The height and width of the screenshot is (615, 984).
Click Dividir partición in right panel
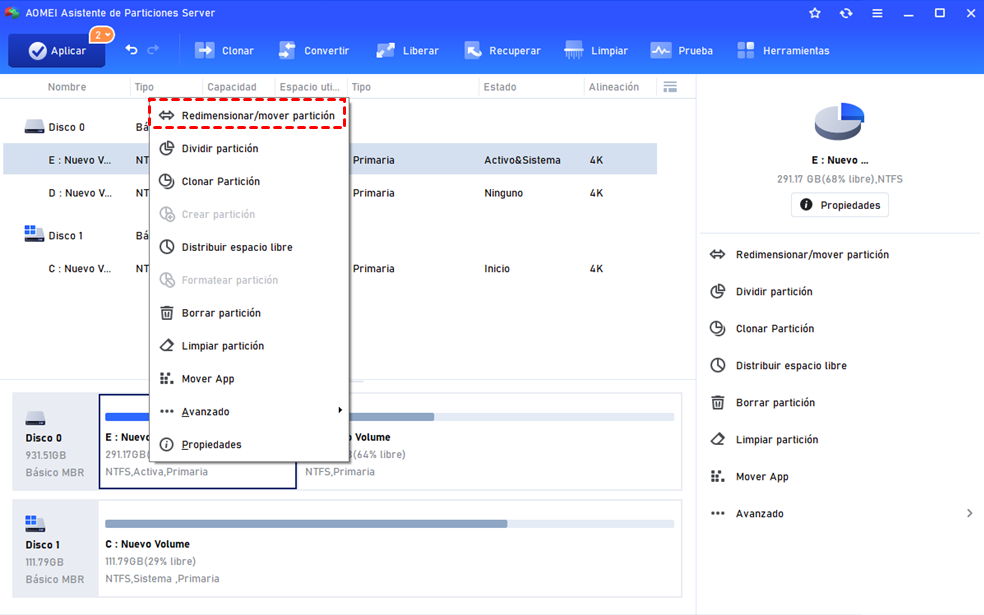point(774,292)
